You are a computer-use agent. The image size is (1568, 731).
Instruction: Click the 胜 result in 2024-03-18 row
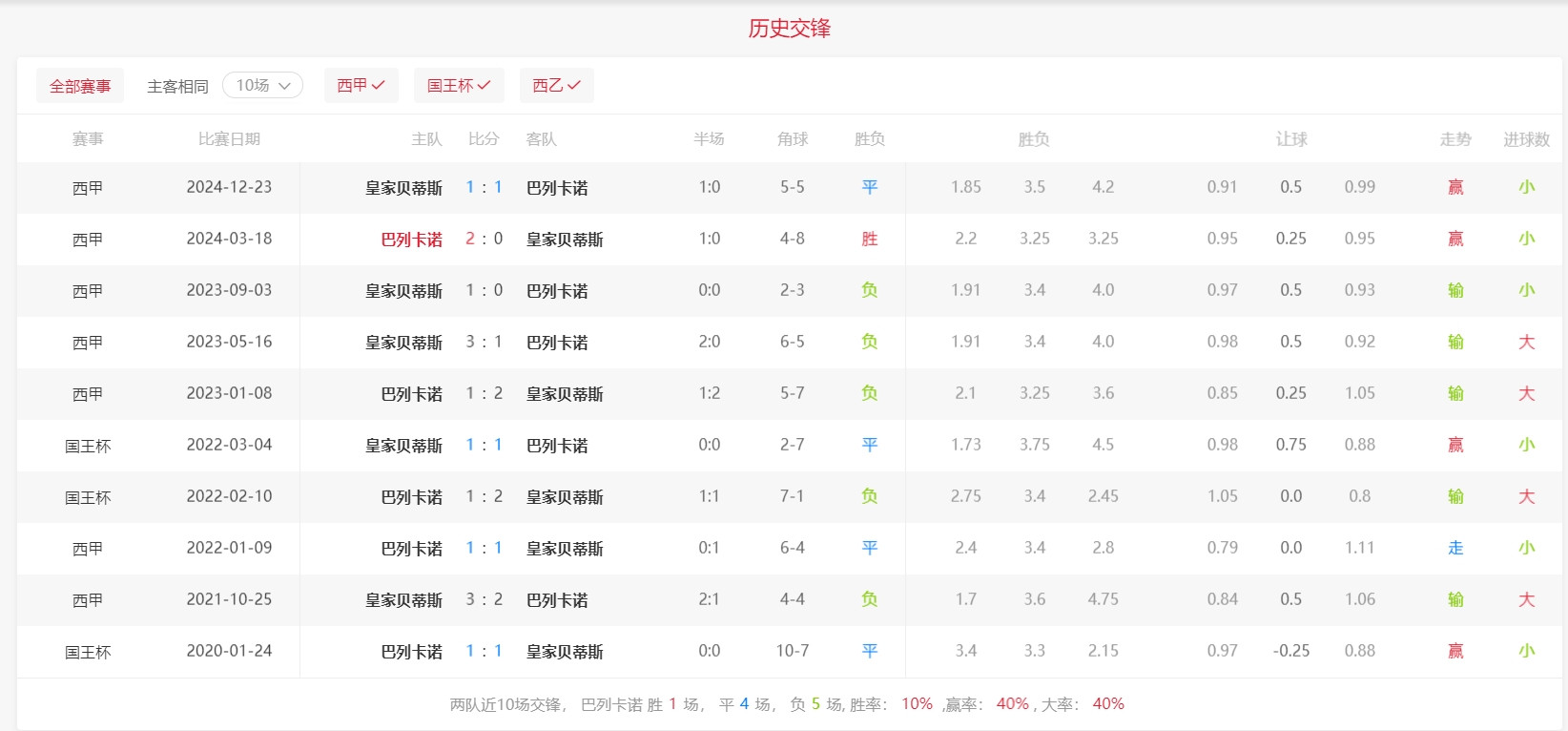[869, 239]
